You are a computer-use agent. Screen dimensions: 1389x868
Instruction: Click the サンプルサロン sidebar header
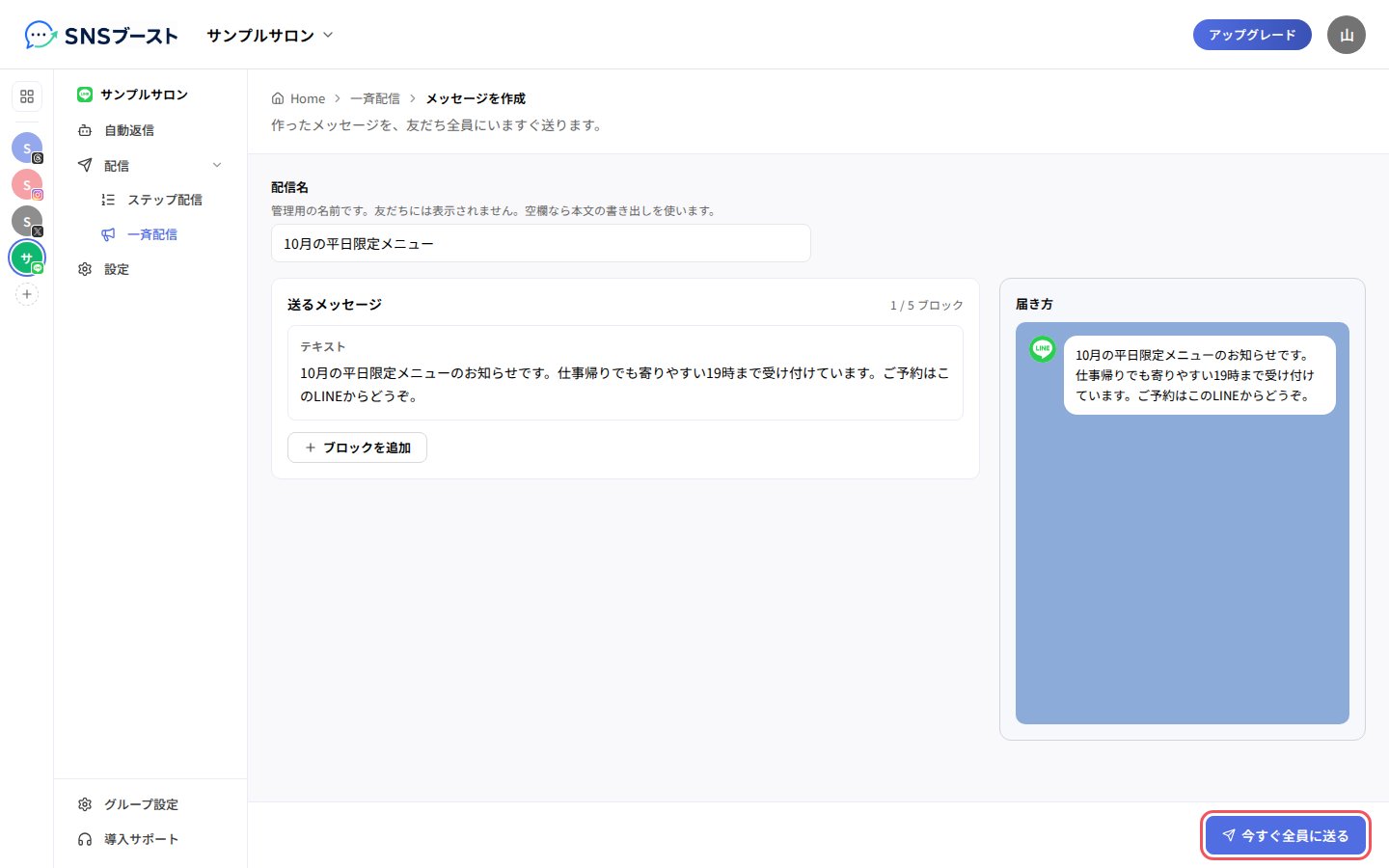pos(132,95)
